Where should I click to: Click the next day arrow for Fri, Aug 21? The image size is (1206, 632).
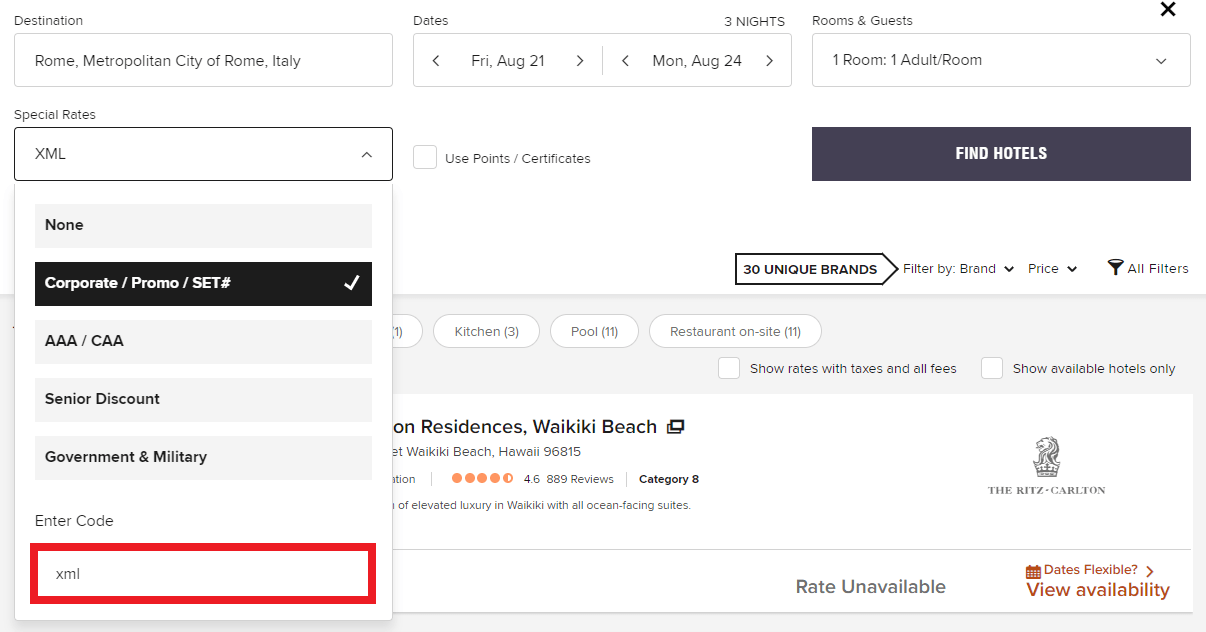(580, 61)
